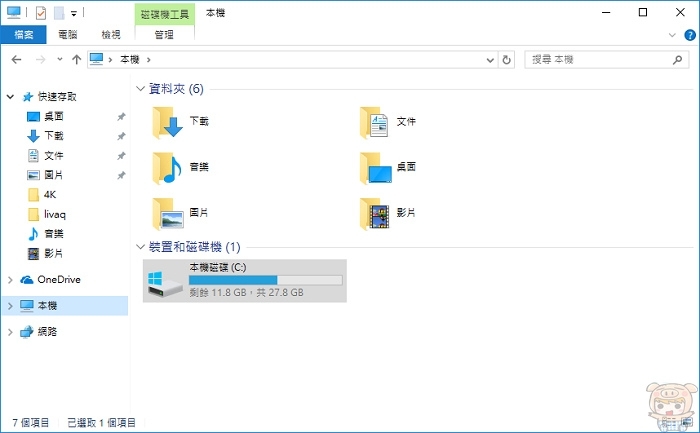
Task: Click 本機 in the address breadcrumb
Action: click(130, 59)
